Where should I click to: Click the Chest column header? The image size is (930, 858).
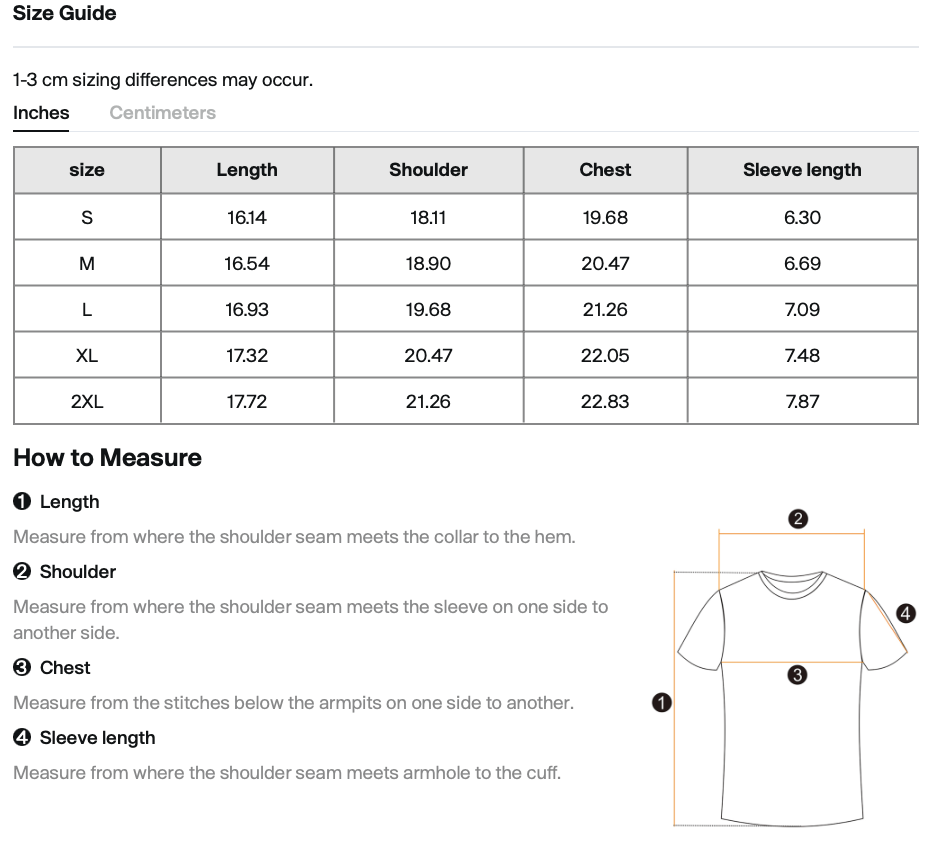coord(605,170)
